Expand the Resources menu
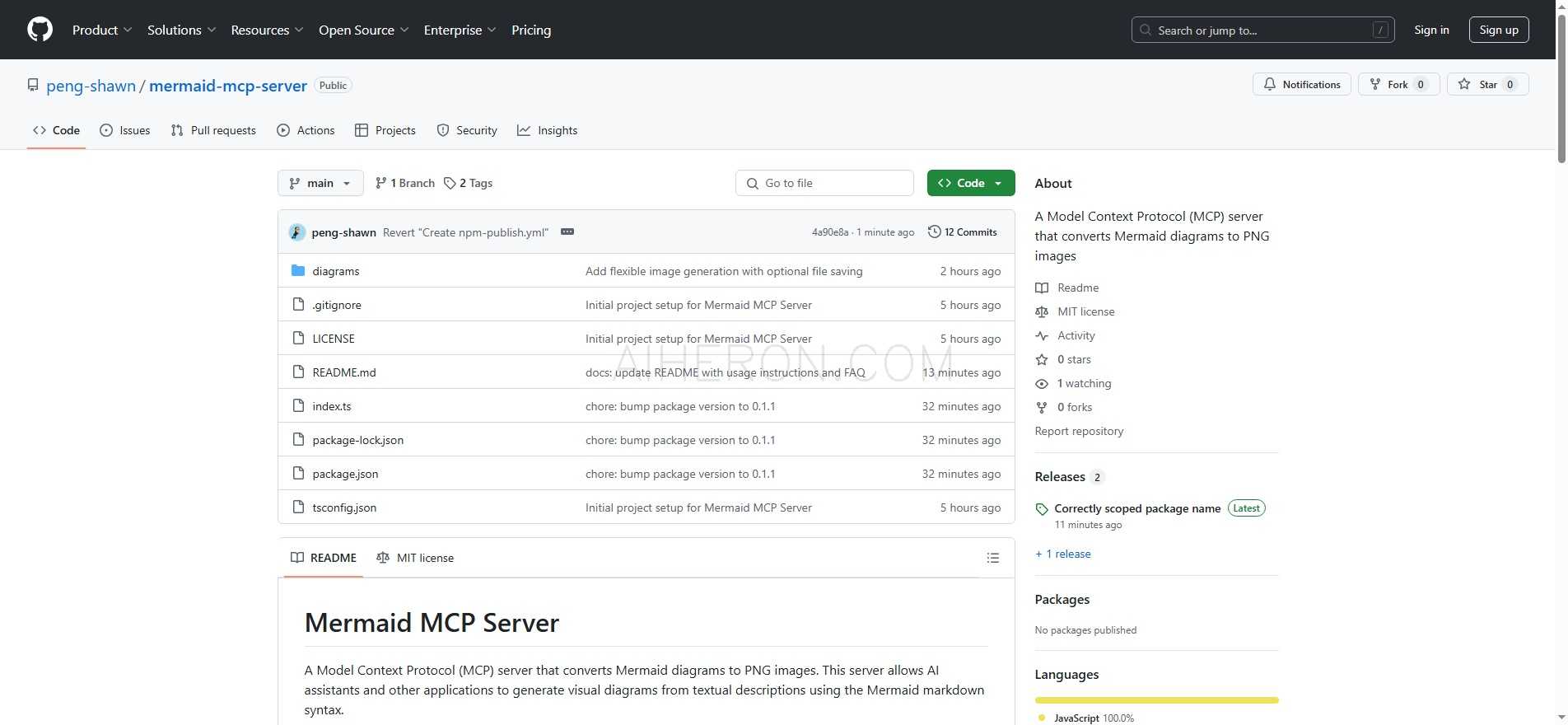1568x725 pixels. [267, 30]
